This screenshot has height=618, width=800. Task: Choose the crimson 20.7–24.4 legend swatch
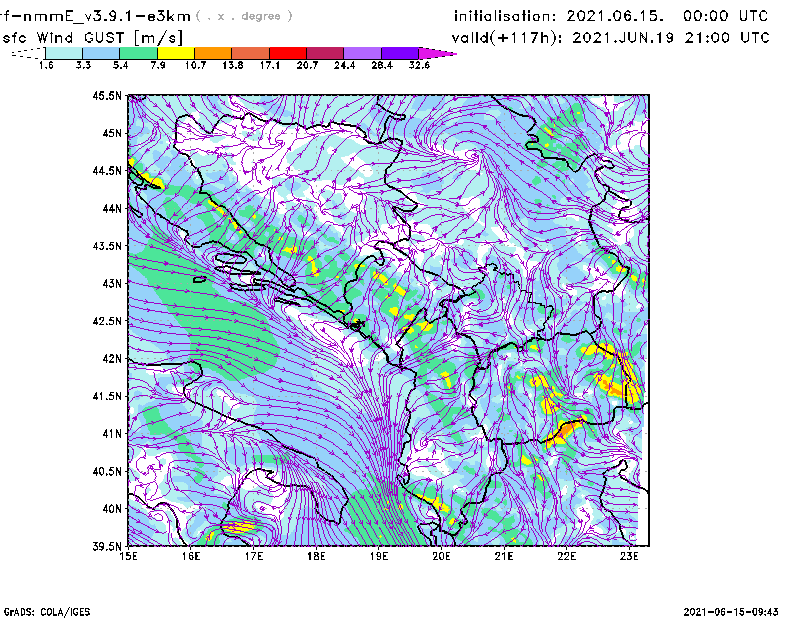point(325,53)
